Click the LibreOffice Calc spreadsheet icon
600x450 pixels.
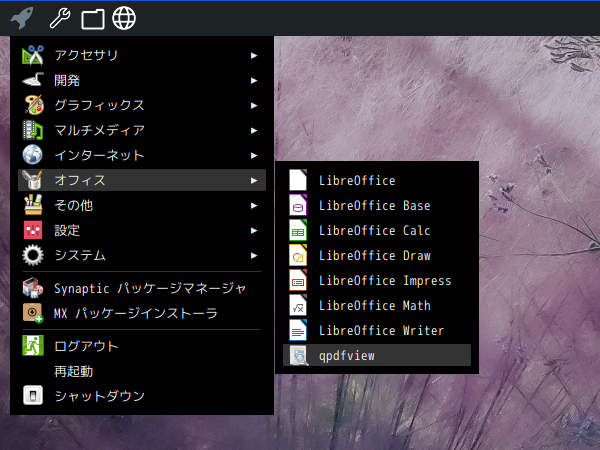click(x=298, y=230)
